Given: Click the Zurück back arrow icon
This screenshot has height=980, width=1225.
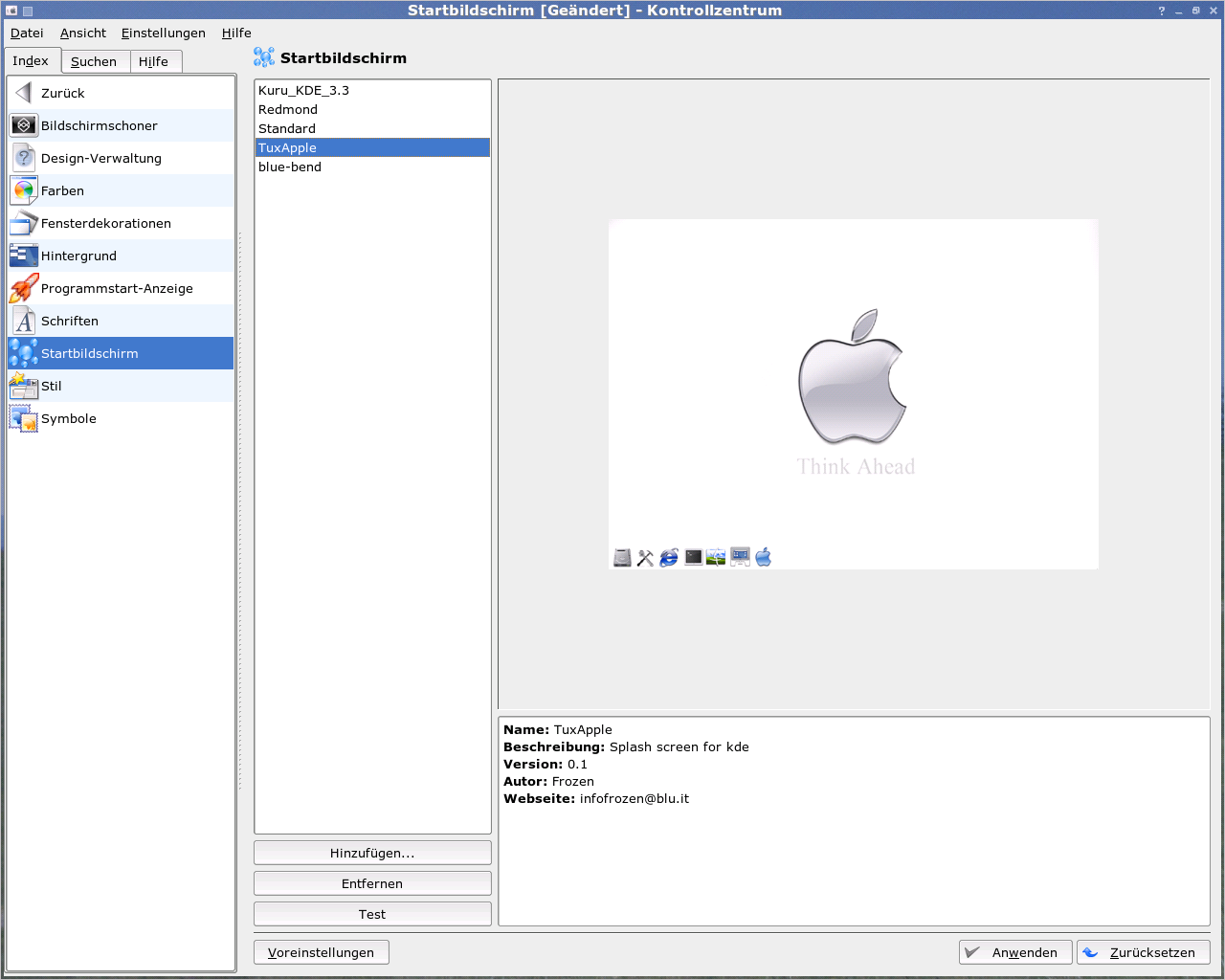Looking at the screenshot, I should click(24, 93).
